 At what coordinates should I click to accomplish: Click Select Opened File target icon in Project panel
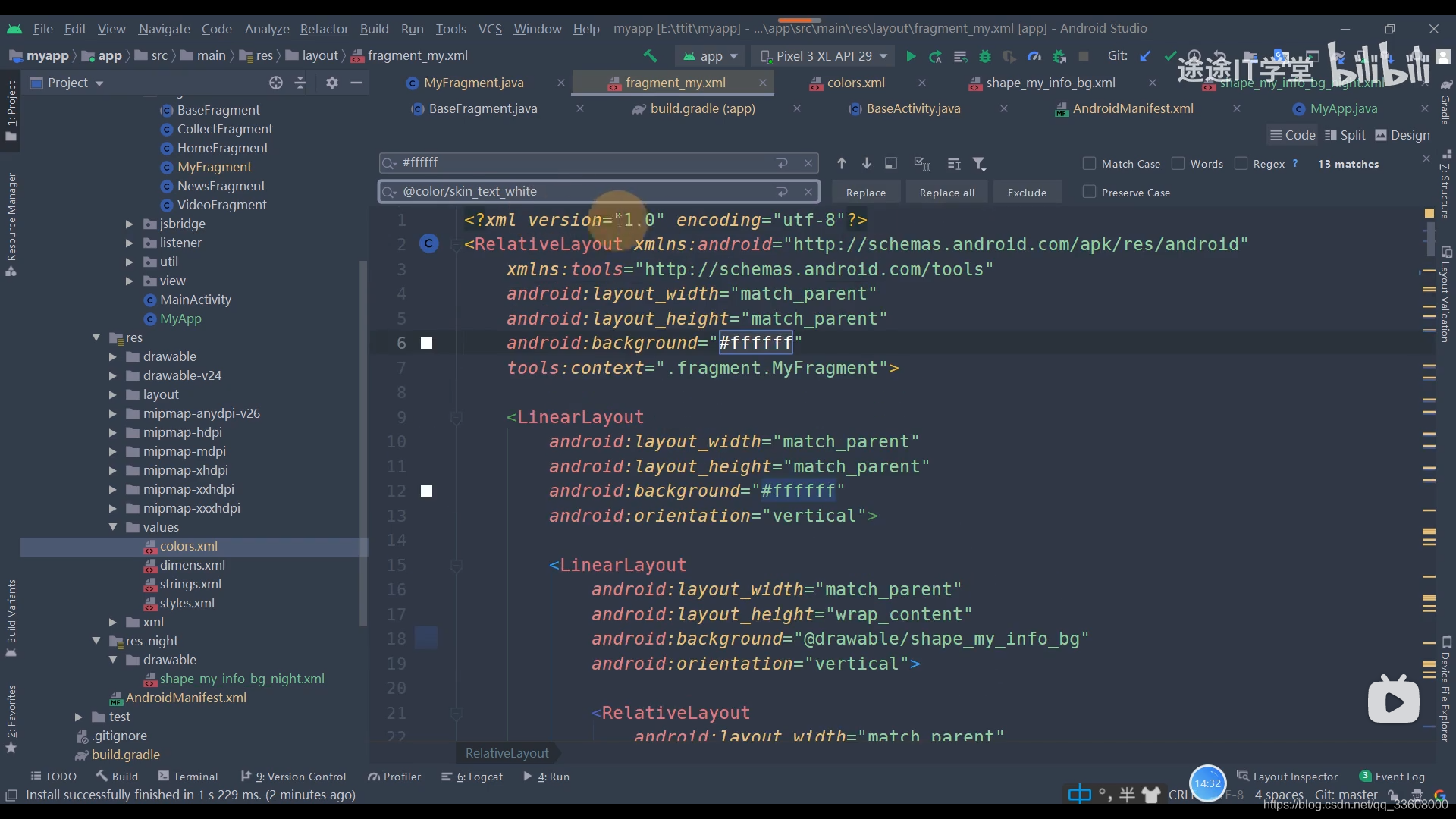pos(276,83)
